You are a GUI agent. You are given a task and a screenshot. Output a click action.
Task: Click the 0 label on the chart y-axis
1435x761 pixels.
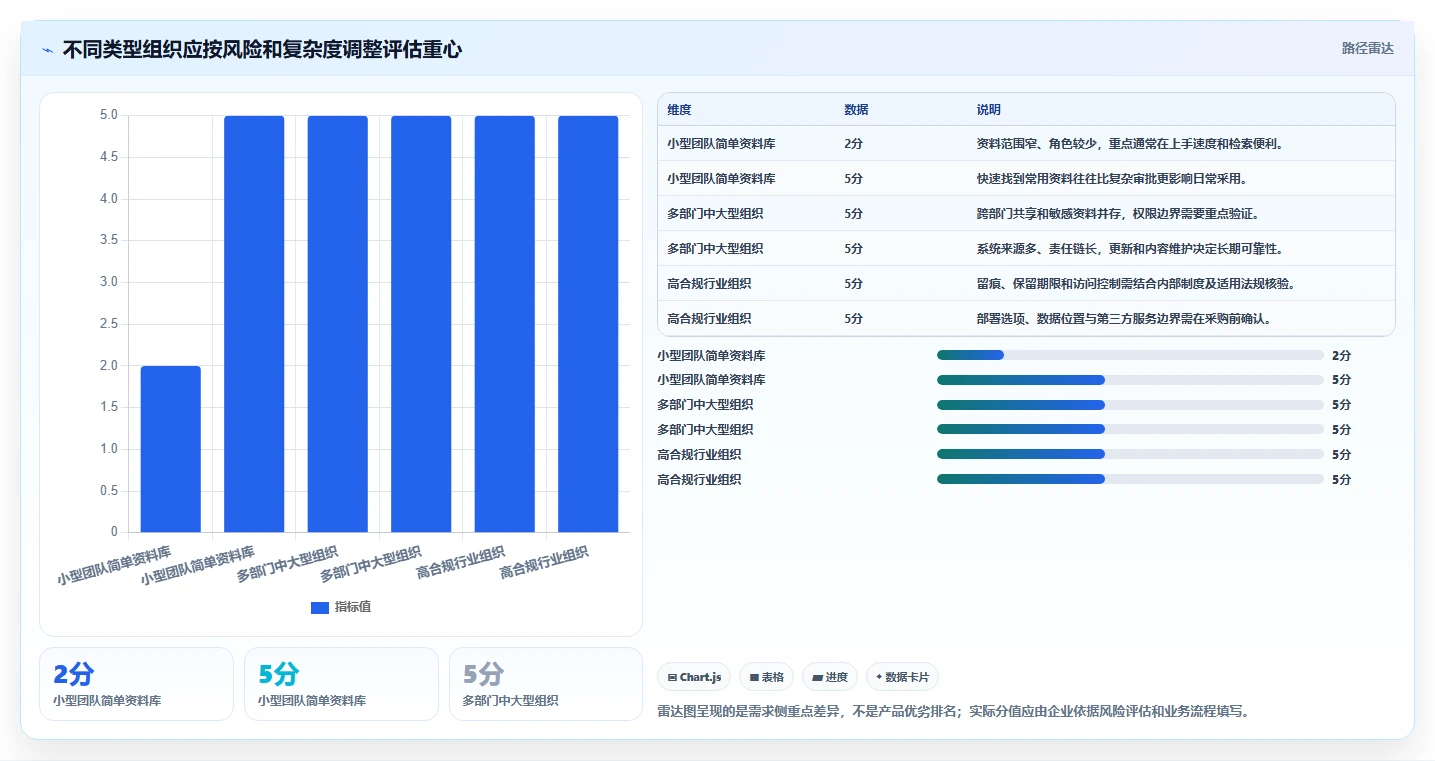(114, 532)
